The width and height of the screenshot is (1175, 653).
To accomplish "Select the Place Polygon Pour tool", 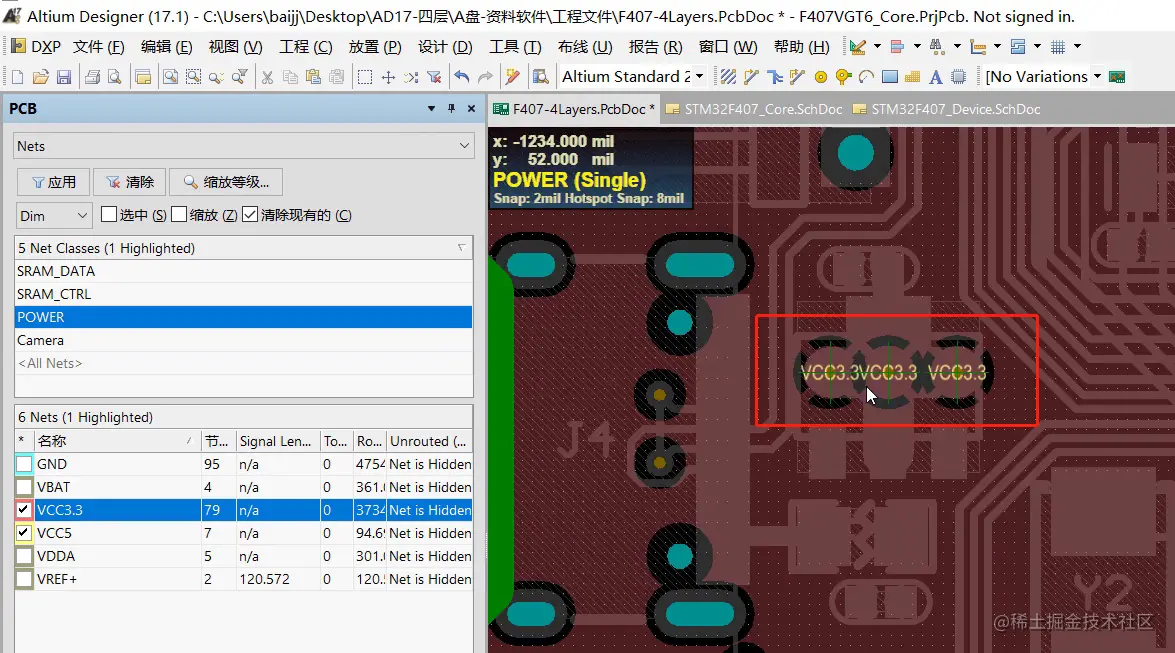I will pos(913,76).
